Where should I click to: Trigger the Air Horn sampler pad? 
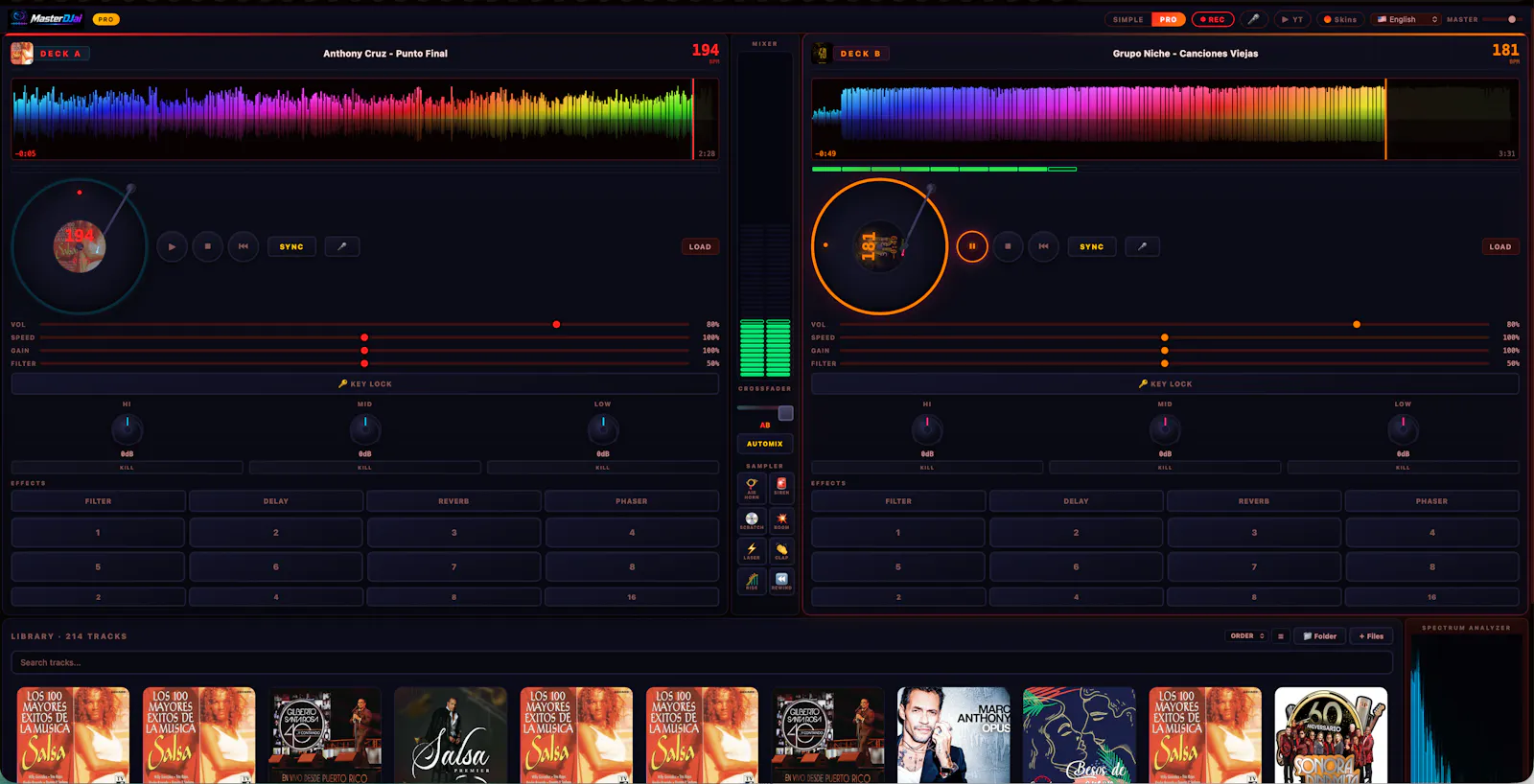pyautogui.click(x=752, y=488)
